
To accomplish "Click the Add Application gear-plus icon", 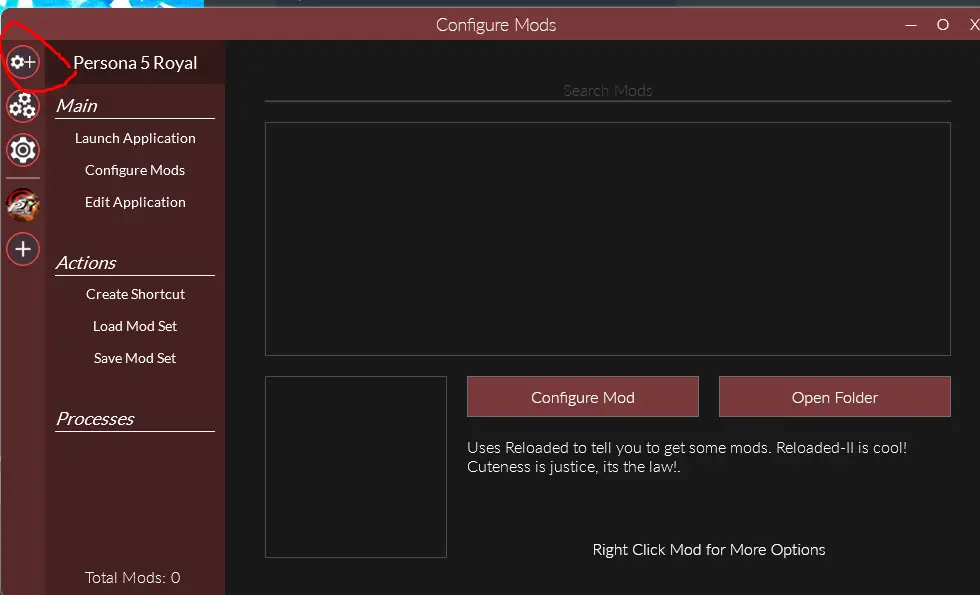I will click(23, 62).
